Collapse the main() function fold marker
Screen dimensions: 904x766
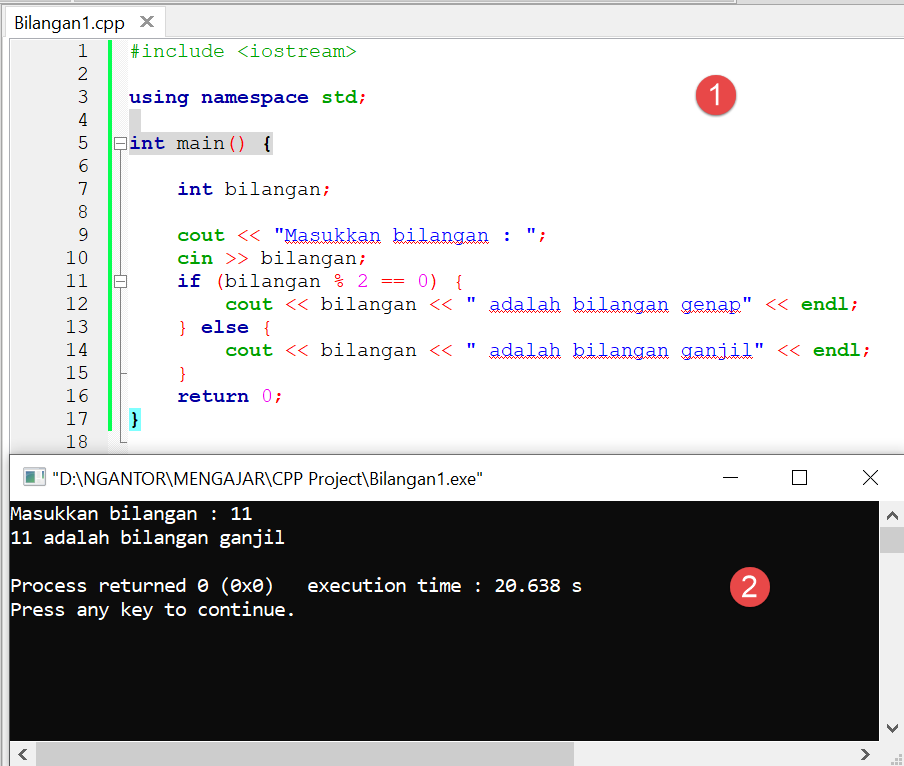click(120, 144)
